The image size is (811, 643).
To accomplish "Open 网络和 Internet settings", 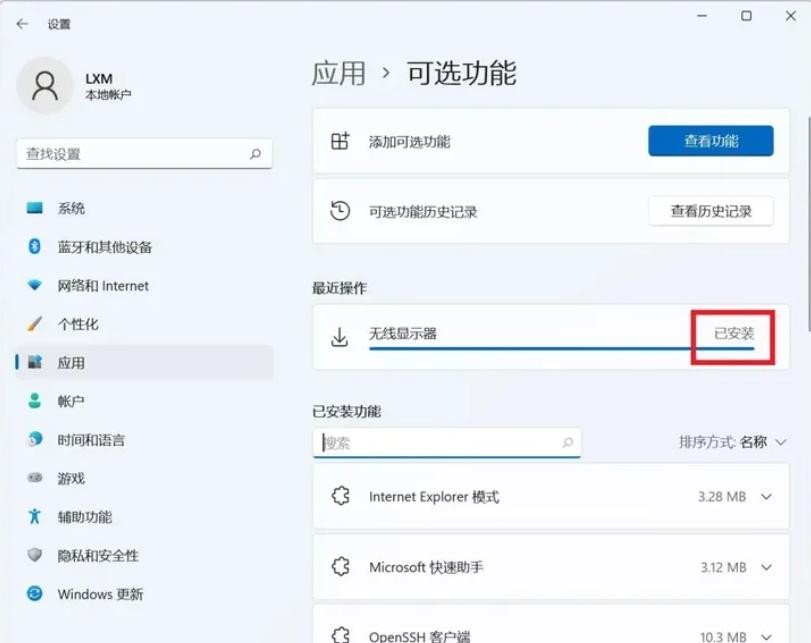I will click(x=102, y=286).
